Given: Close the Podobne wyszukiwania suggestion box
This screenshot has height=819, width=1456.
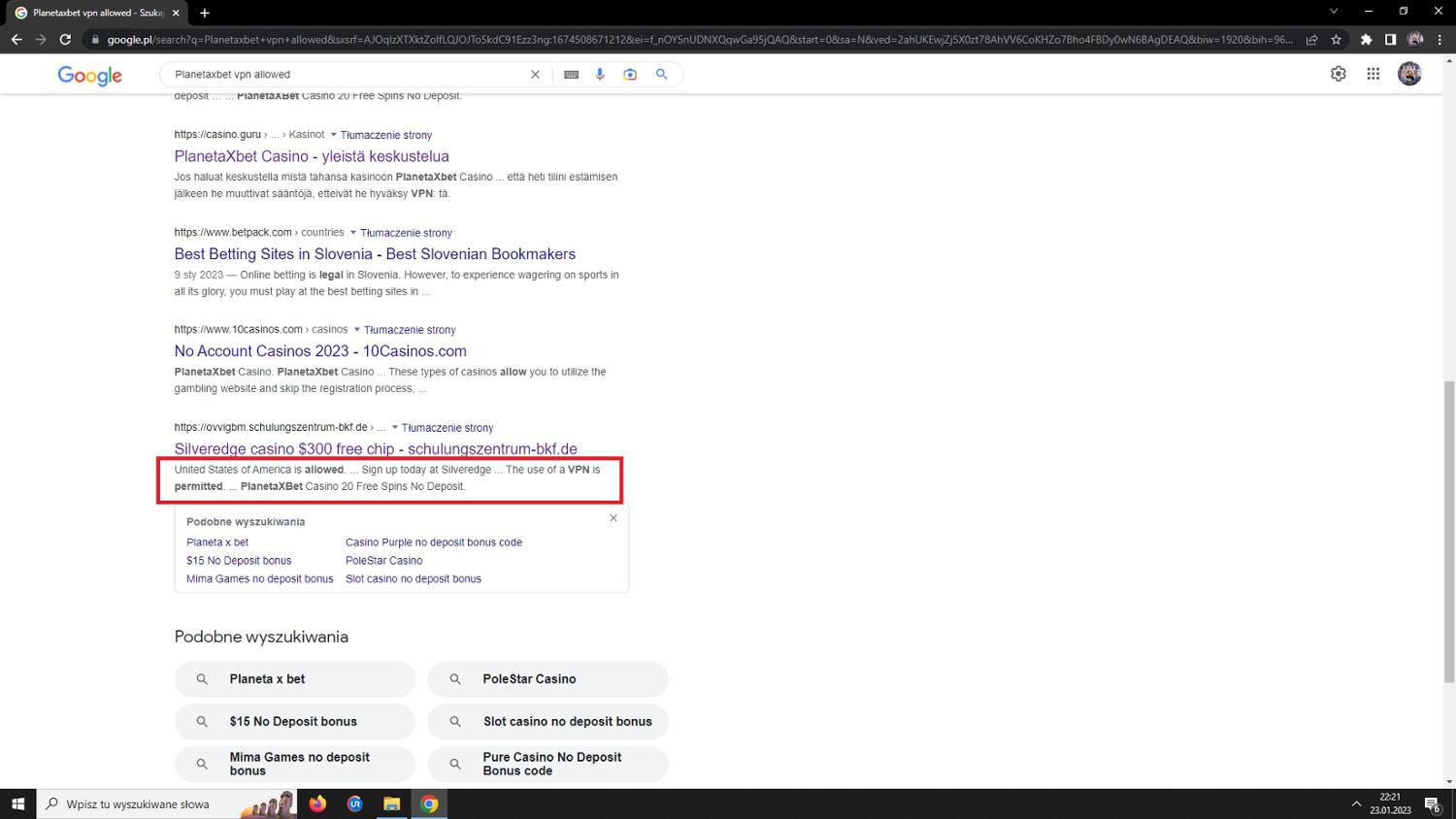Looking at the screenshot, I should point(613,518).
